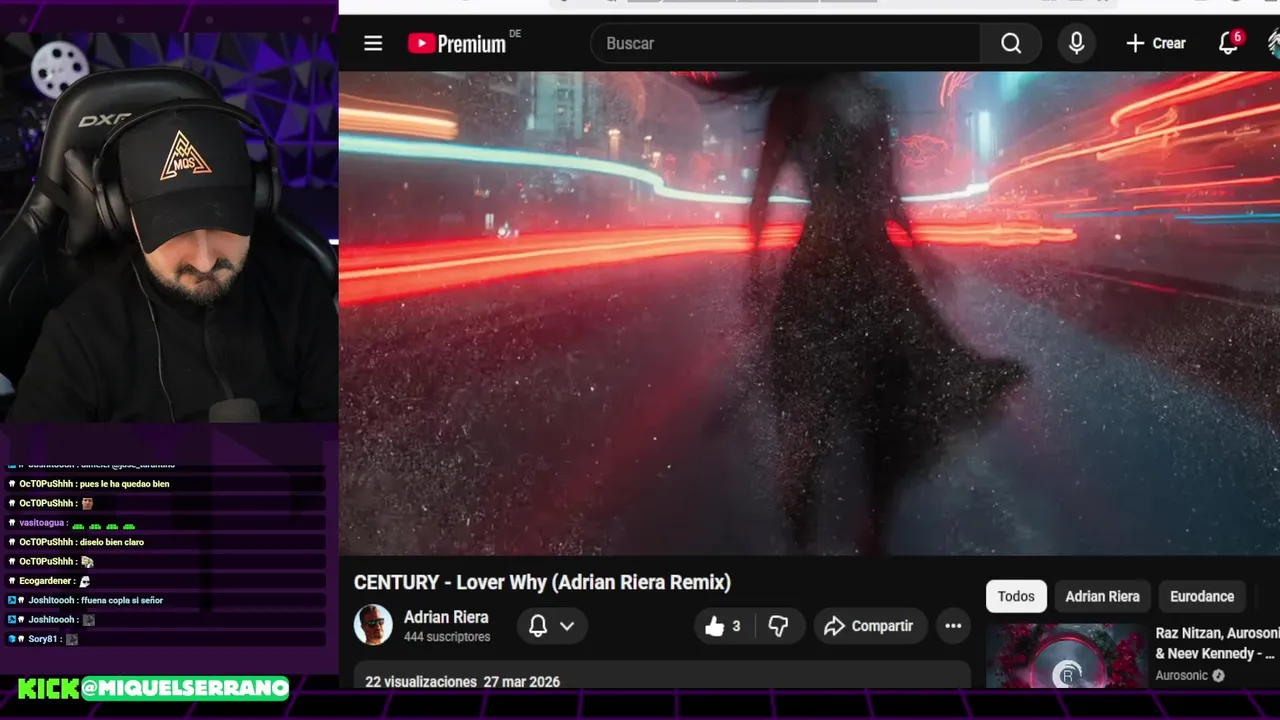Click the streamer webcam feed
1280x720 pixels.
(x=169, y=228)
